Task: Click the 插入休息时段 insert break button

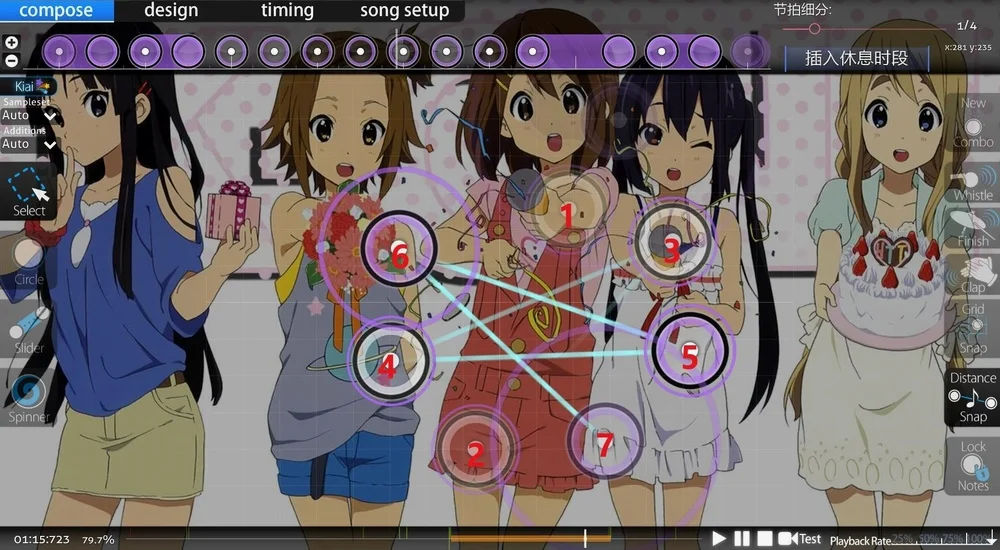Action: [856, 59]
